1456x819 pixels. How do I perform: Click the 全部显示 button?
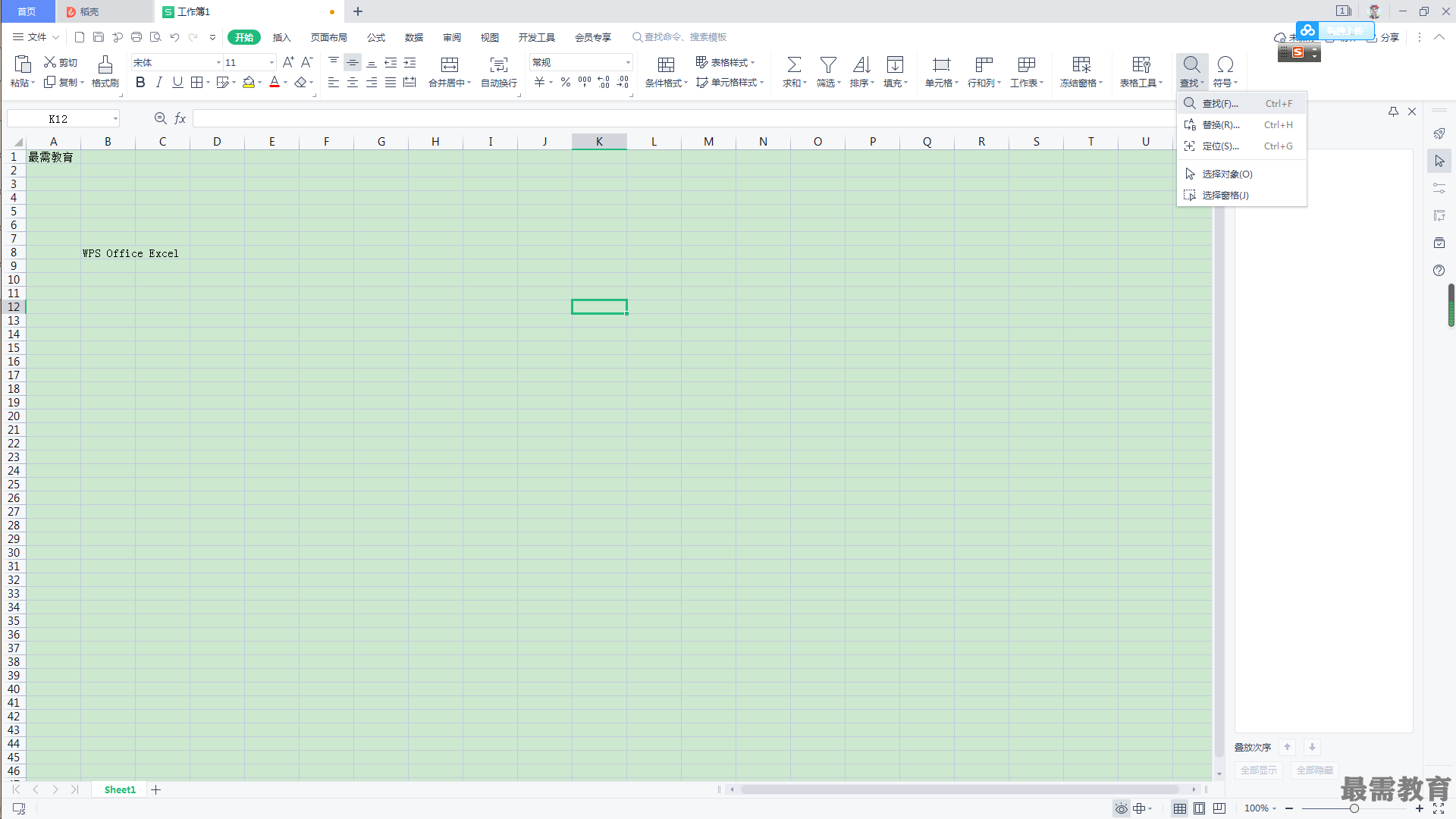pos(1258,770)
